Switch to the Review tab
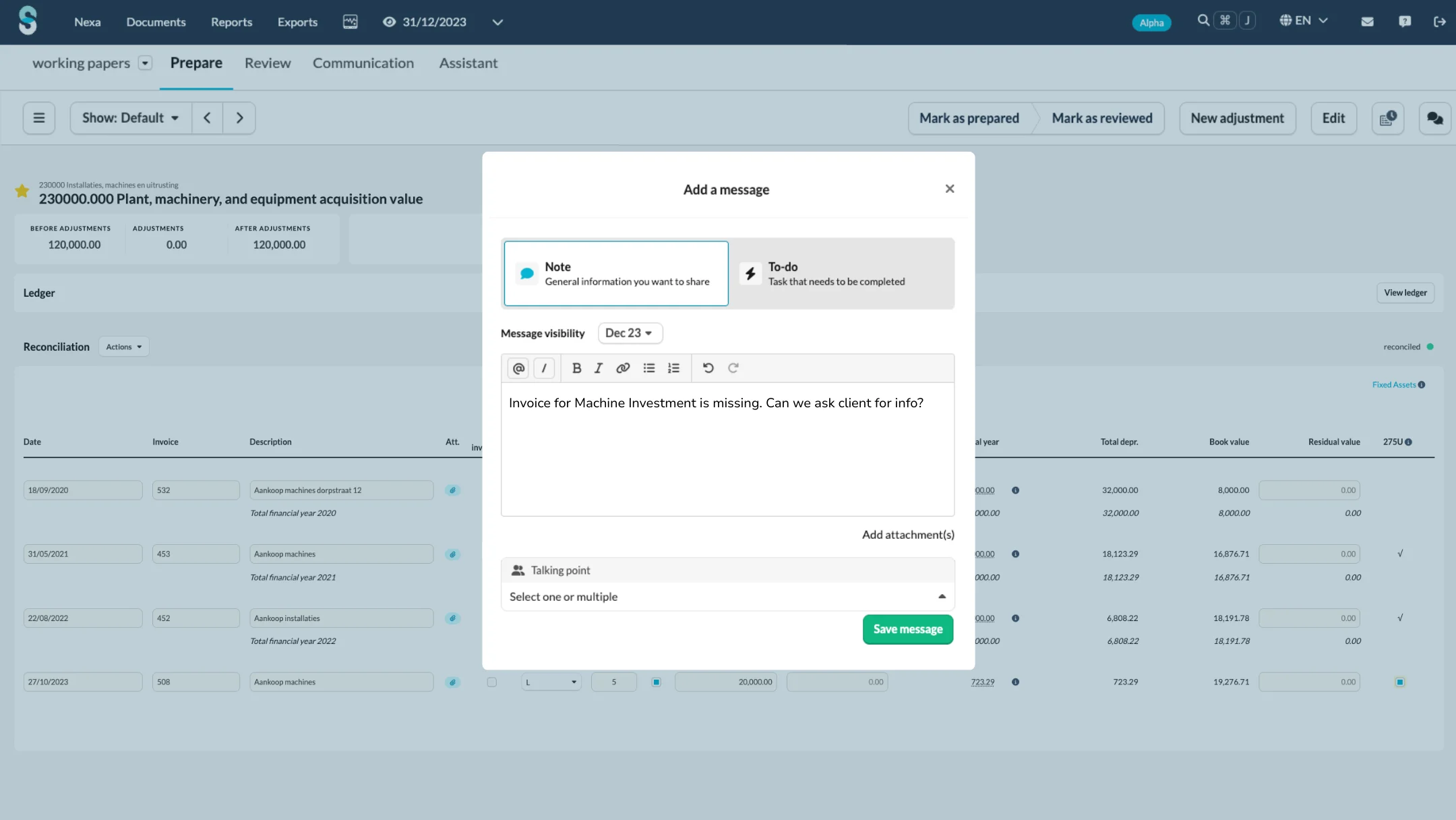 pyautogui.click(x=268, y=63)
